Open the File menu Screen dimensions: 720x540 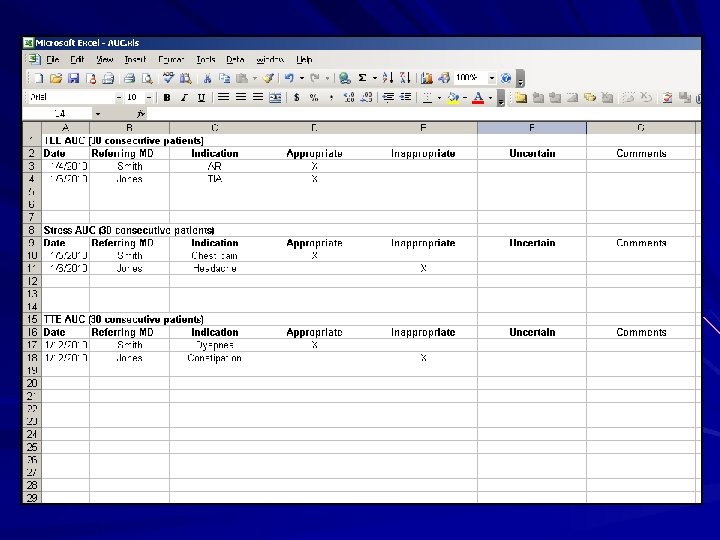(x=52, y=60)
